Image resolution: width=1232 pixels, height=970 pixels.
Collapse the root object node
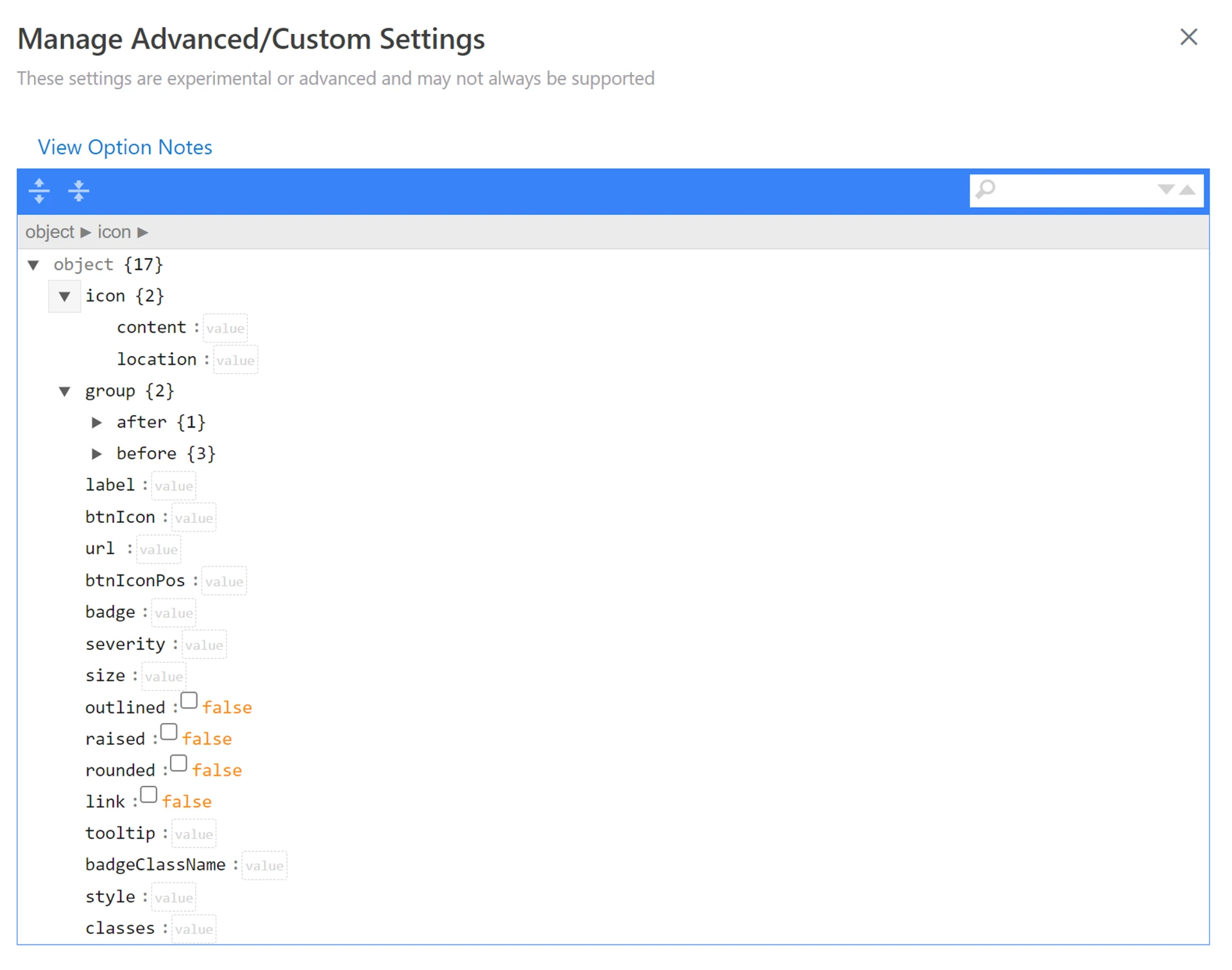click(x=33, y=265)
